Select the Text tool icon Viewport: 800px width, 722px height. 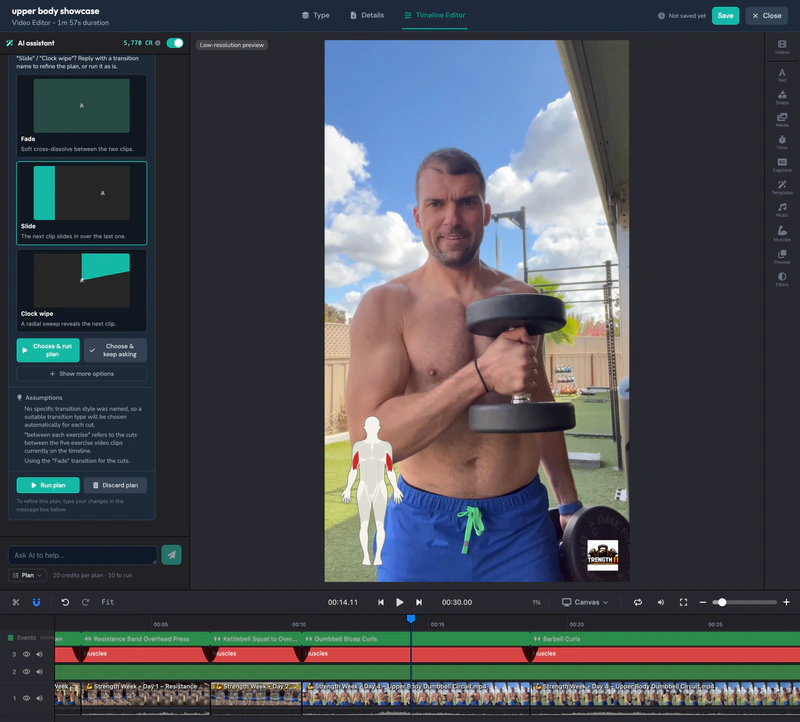click(782, 75)
